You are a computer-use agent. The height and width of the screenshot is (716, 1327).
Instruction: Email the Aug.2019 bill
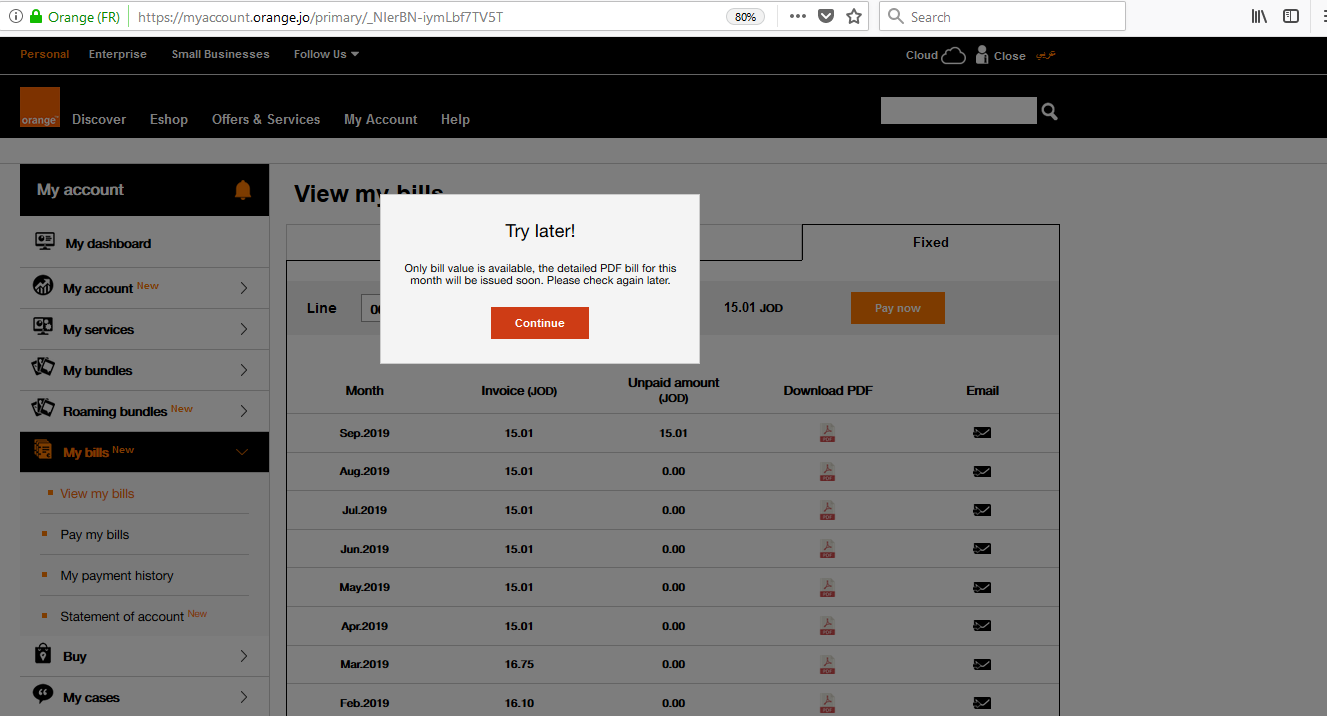pyautogui.click(x=982, y=471)
